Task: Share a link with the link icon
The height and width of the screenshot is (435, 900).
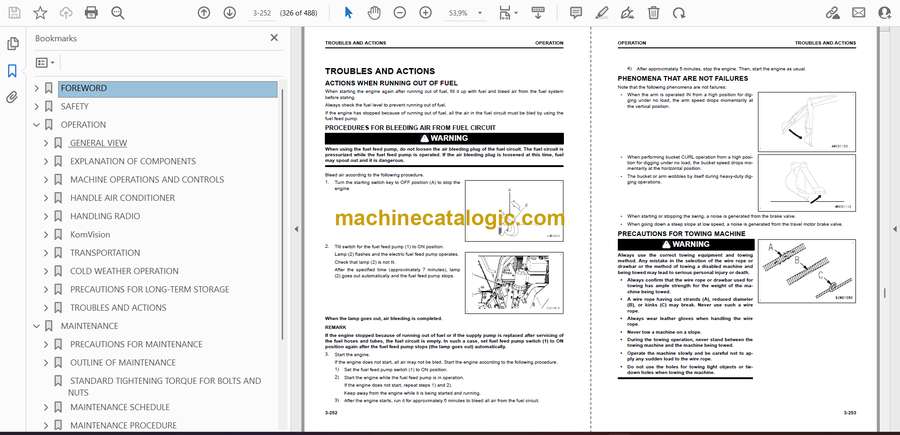Action: 832,13
